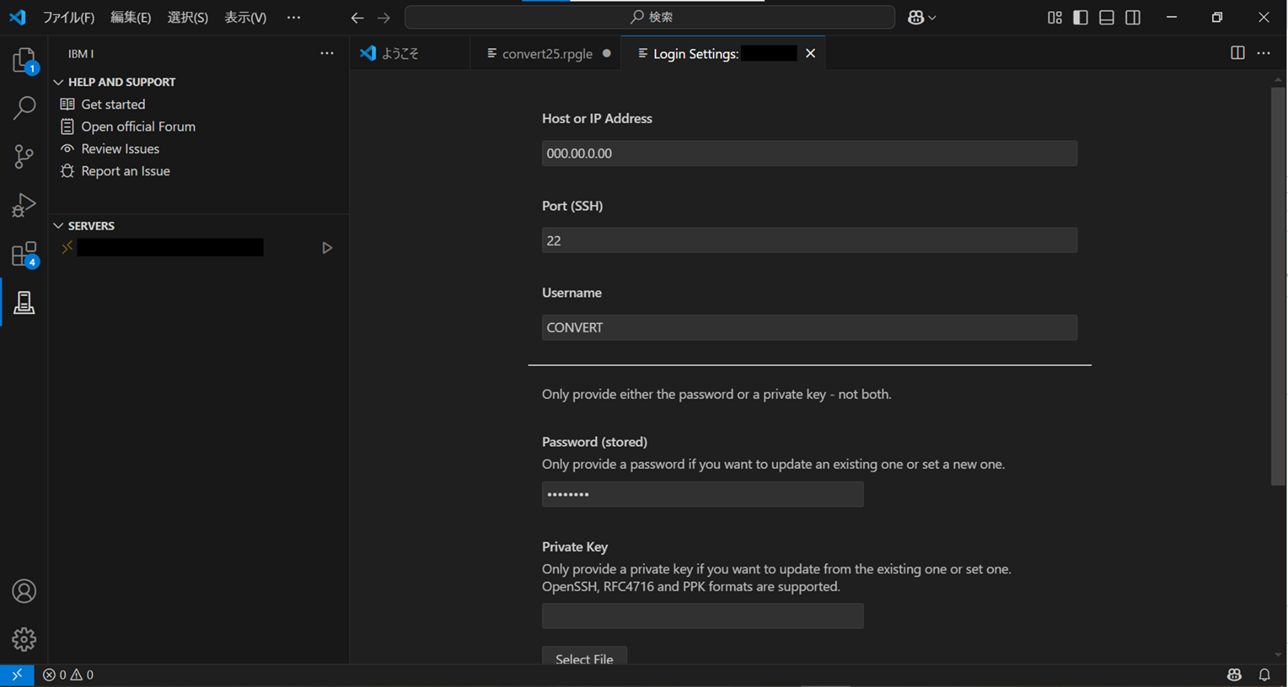
Task: Open the 編集(E) menu
Action: pos(131,18)
